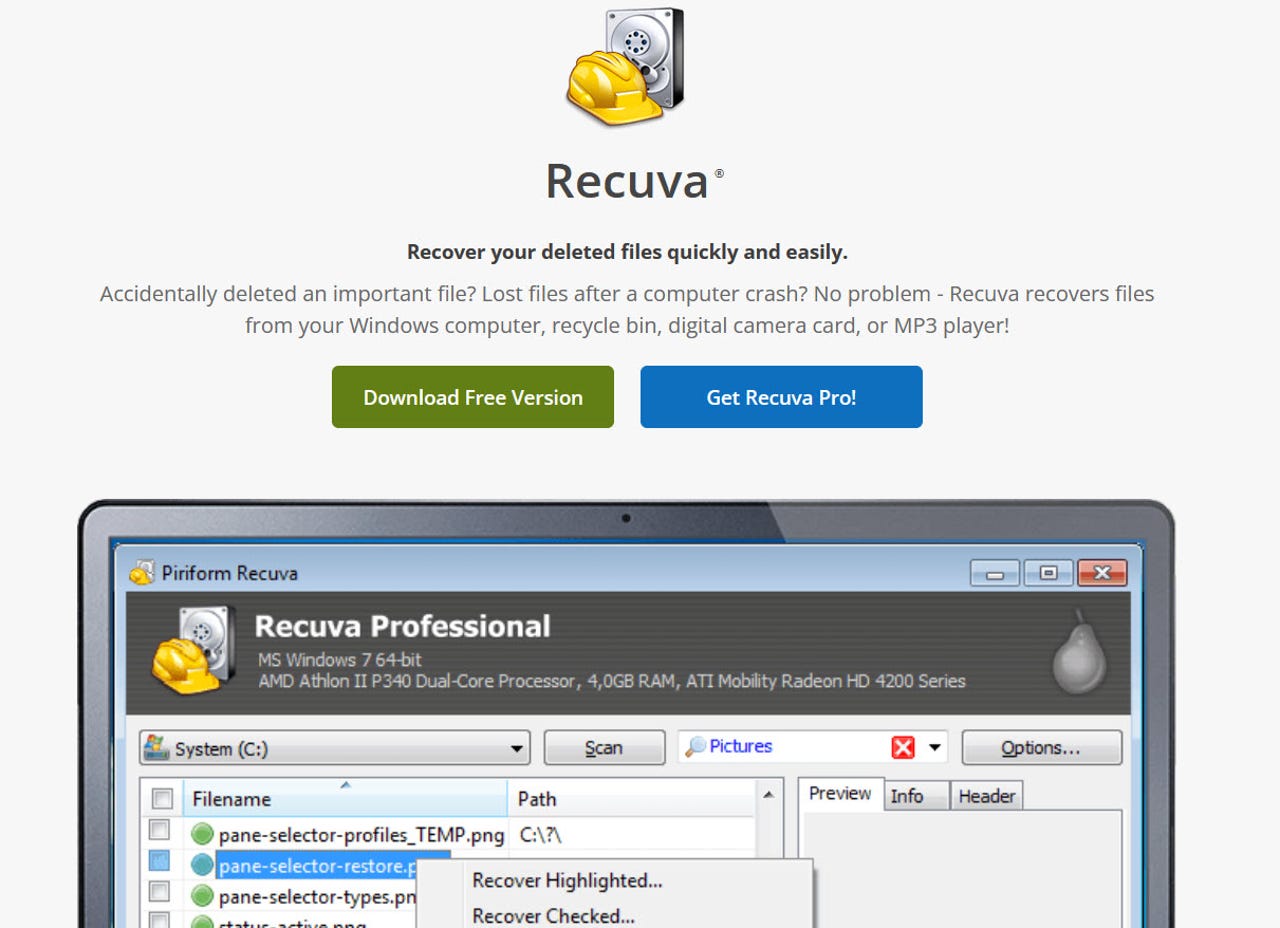Click the Recuva hard hat logo at top
The height and width of the screenshot is (928, 1280).
(626, 67)
